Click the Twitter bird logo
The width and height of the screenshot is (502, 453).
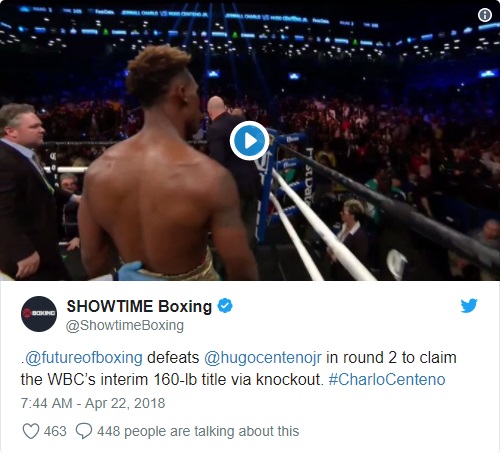coord(469,306)
